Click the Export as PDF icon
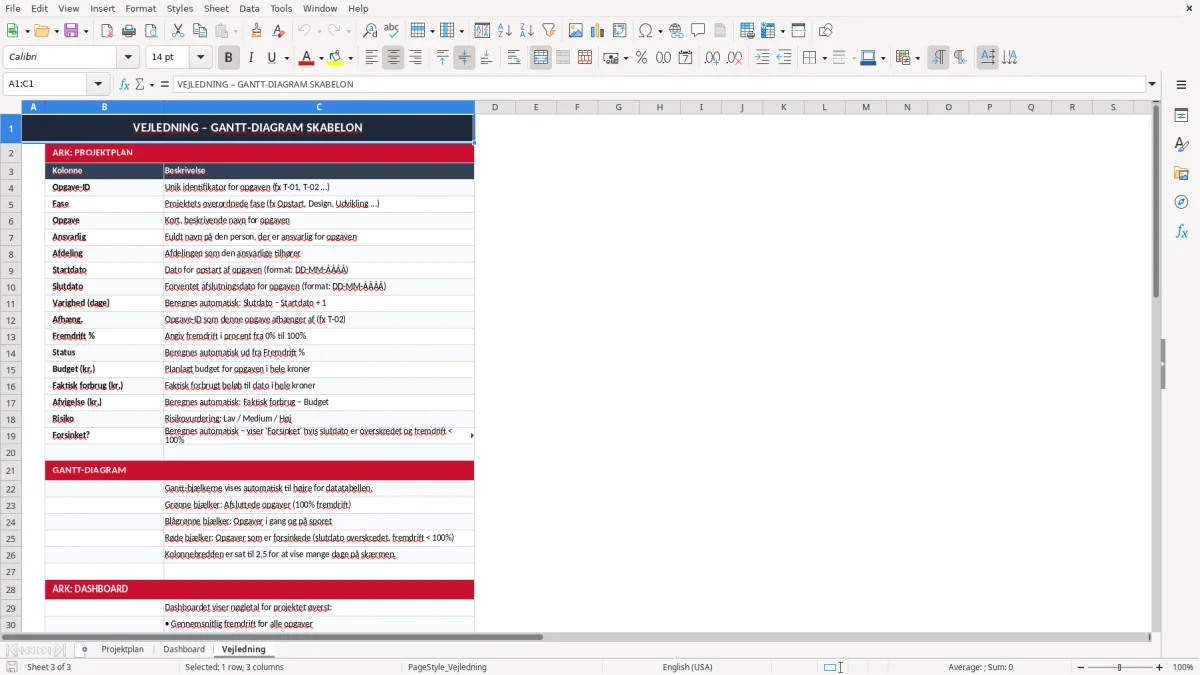The image size is (1200, 675). [107, 31]
